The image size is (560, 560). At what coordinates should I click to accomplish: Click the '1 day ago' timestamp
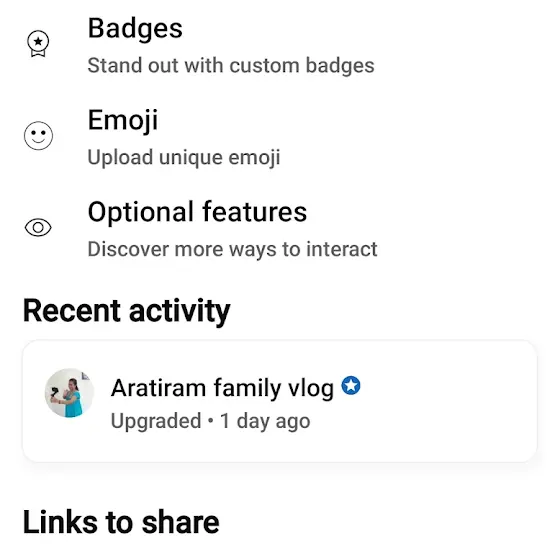(265, 421)
